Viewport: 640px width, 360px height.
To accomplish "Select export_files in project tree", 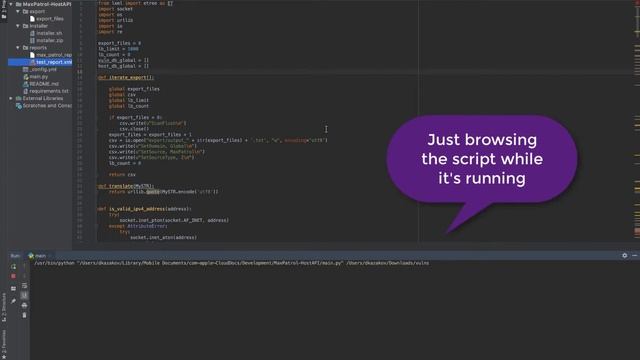I will 50,19.
